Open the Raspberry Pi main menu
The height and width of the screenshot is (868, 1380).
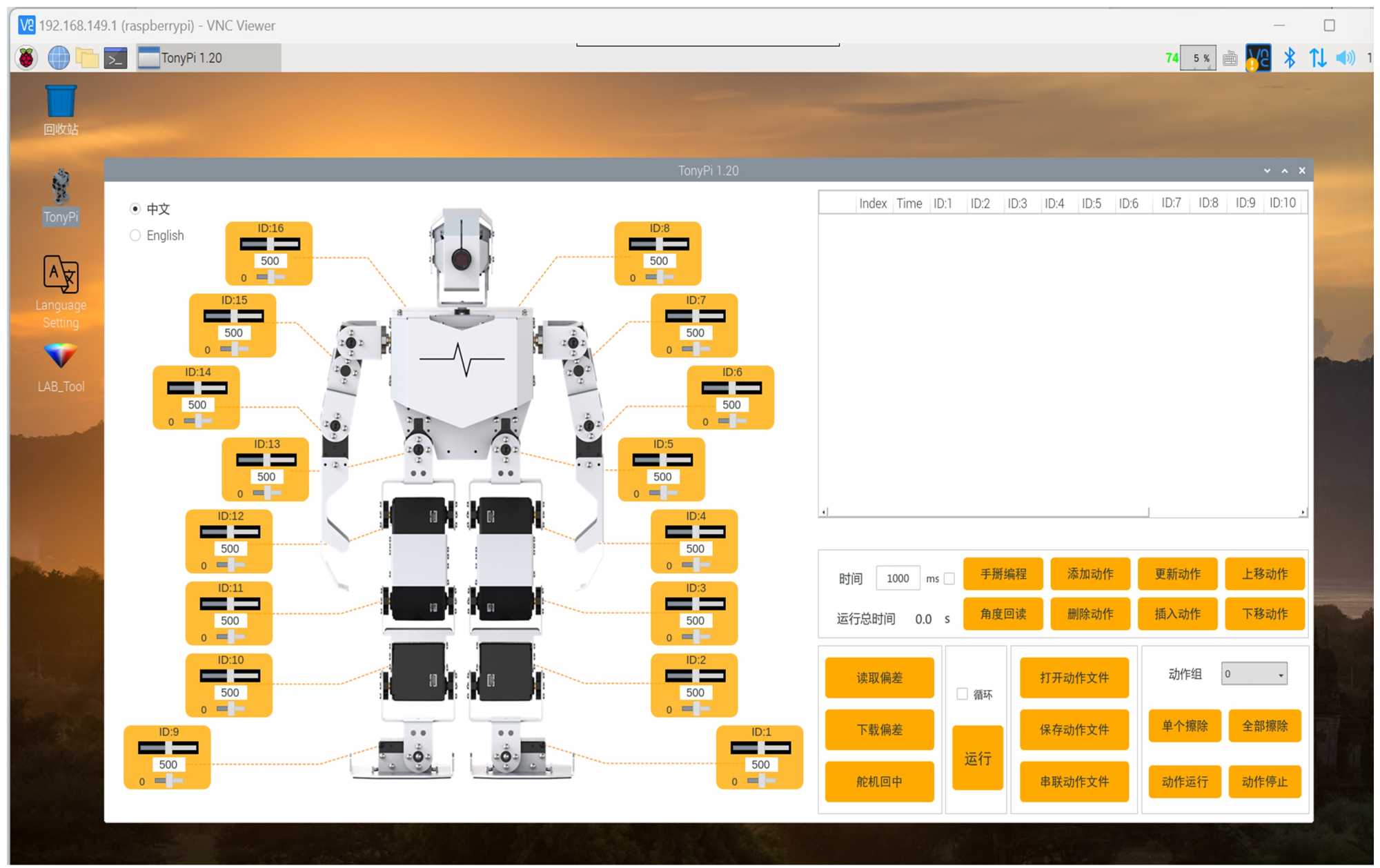(x=27, y=59)
